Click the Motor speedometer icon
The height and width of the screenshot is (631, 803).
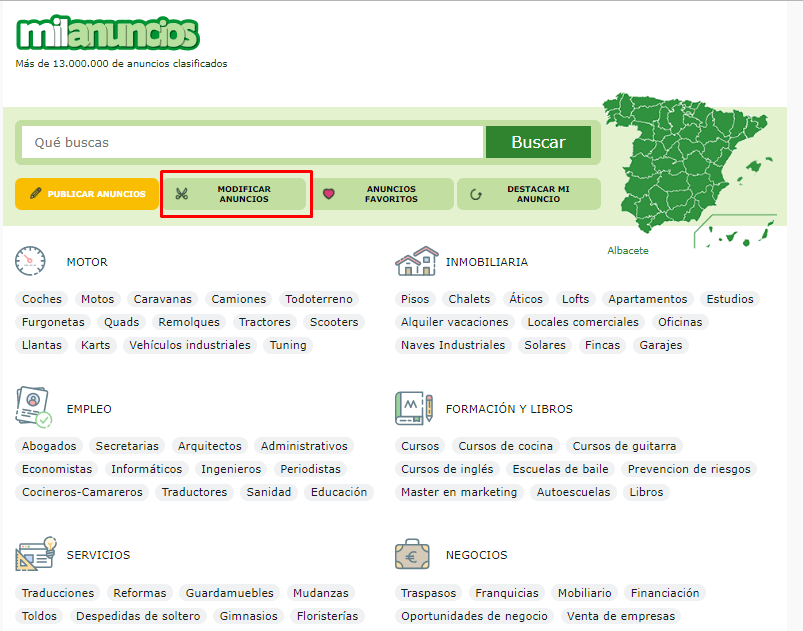point(30,261)
